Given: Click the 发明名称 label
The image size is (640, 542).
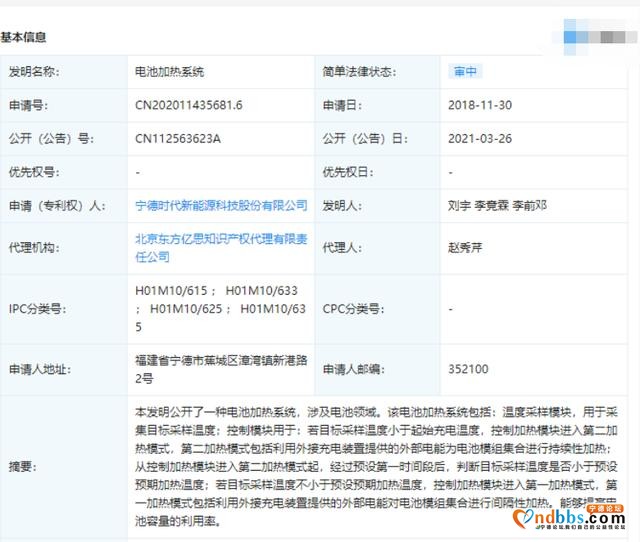Looking at the screenshot, I should click(x=34, y=72).
